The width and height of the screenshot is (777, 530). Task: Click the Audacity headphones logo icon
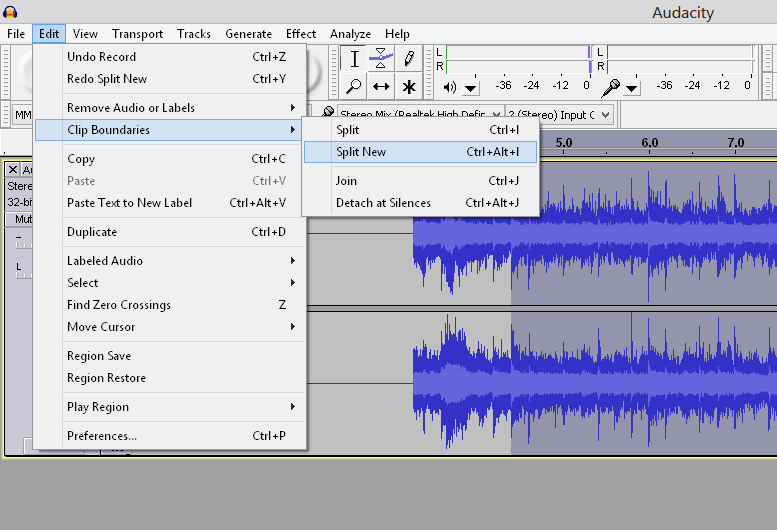pos(10,12)
